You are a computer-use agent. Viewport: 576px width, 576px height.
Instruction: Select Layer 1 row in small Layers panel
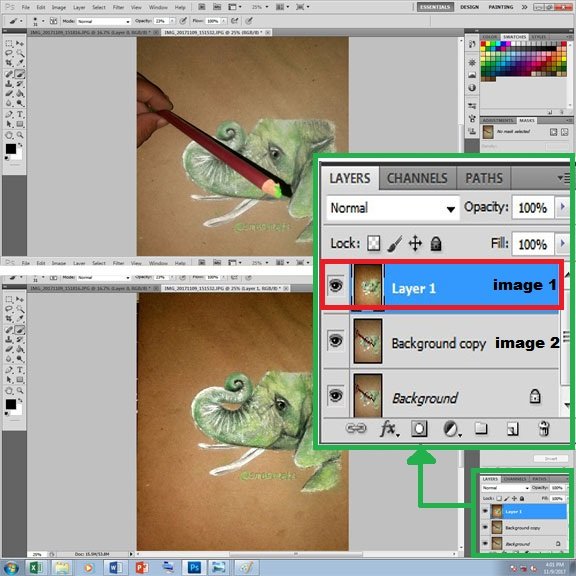pos(524,511)
